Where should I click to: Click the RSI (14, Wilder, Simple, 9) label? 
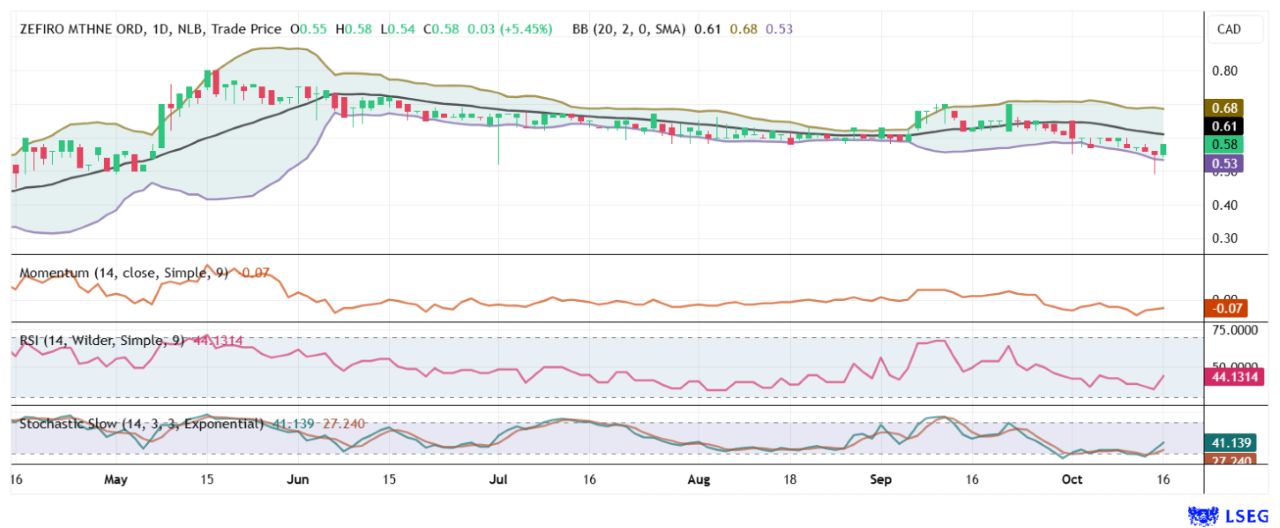click(102, 341)
